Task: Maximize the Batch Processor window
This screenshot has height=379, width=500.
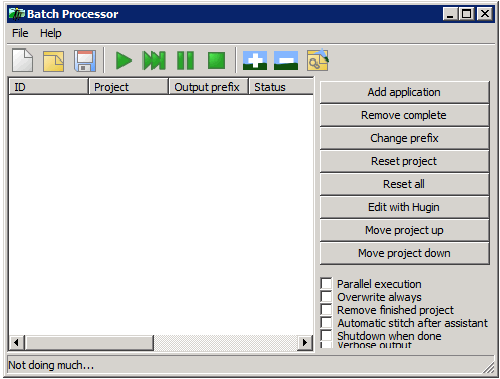Action: pyautogui.click(x=466, y=14)
